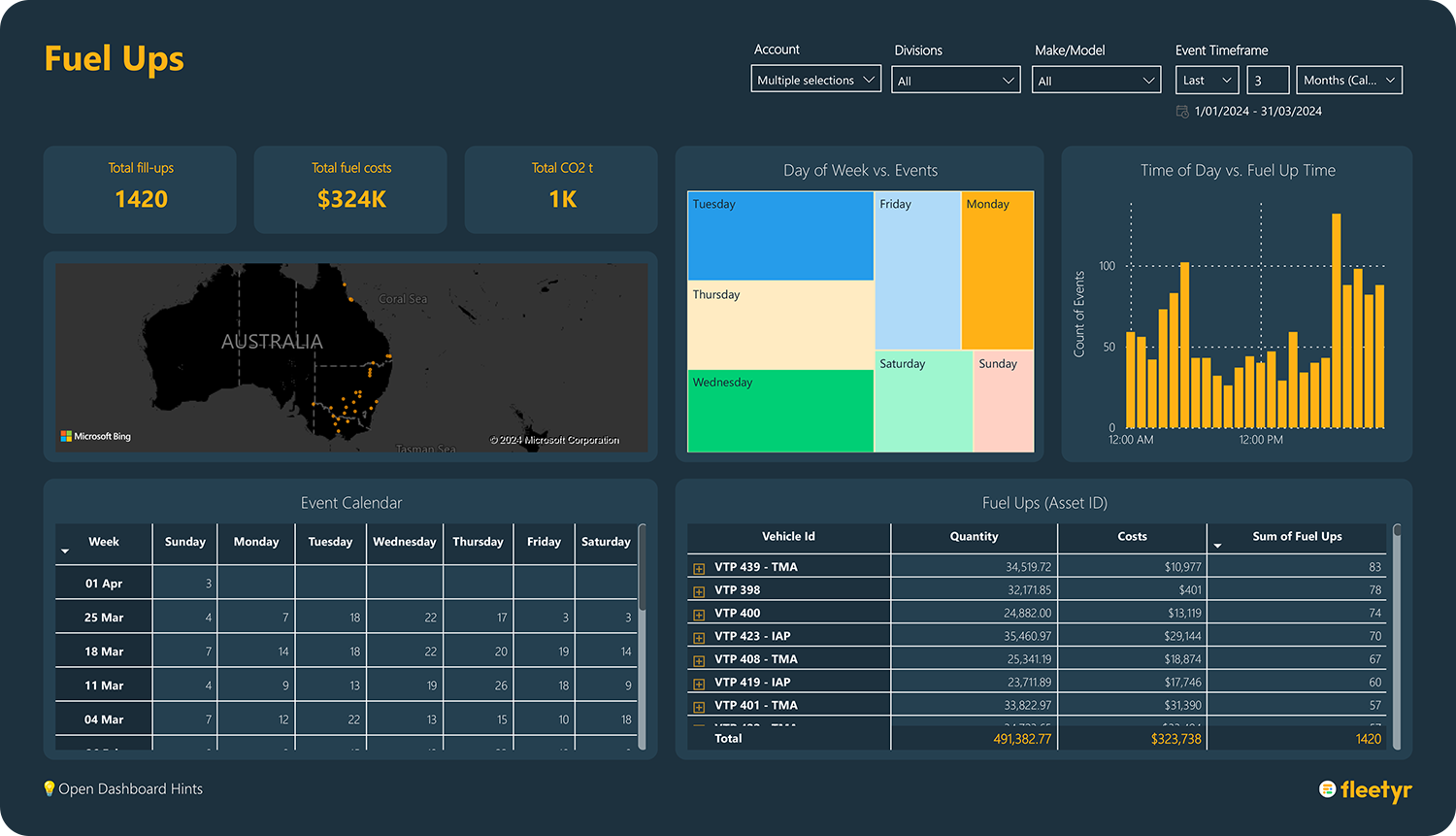1456x836 pixels.
Task: Open the Make/Model dropdown
Action: [x=1096, y=81]
